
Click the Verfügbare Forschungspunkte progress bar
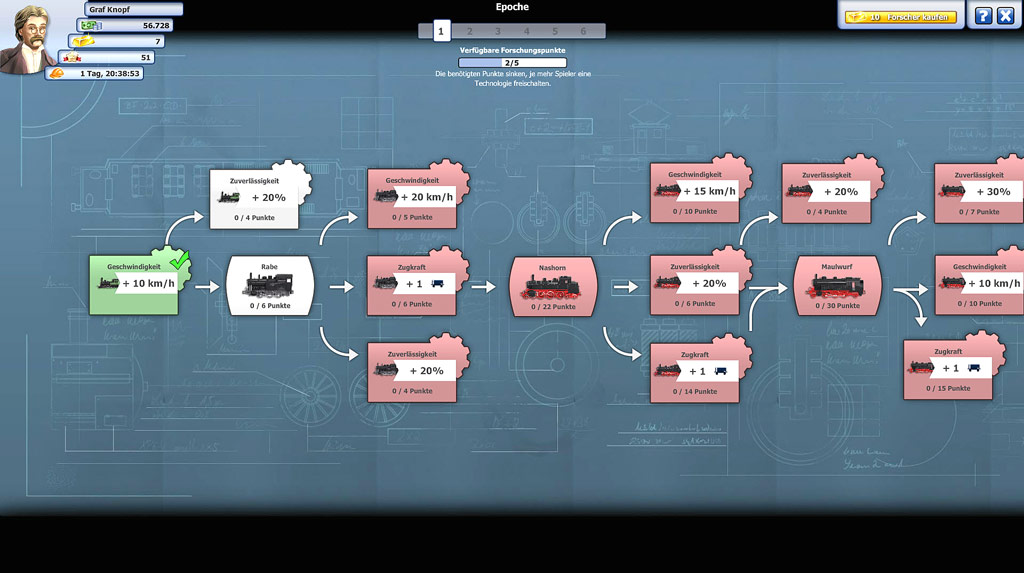click(512, 62)
